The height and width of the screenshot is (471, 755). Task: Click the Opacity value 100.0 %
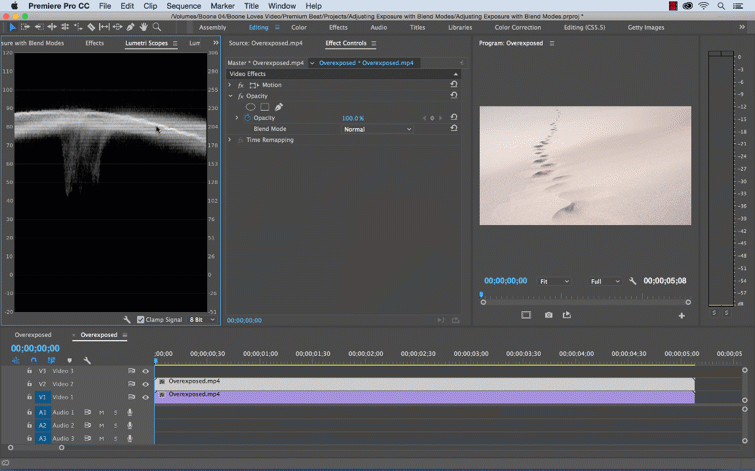pyautogui.click(x=353, y=118)
